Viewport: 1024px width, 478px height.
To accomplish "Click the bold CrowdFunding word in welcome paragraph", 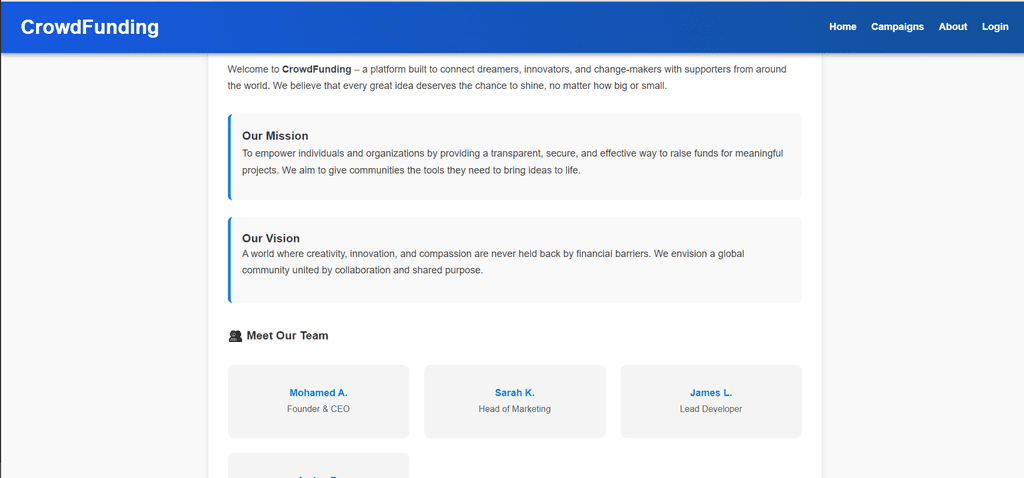I will click(x=317, y=69).
